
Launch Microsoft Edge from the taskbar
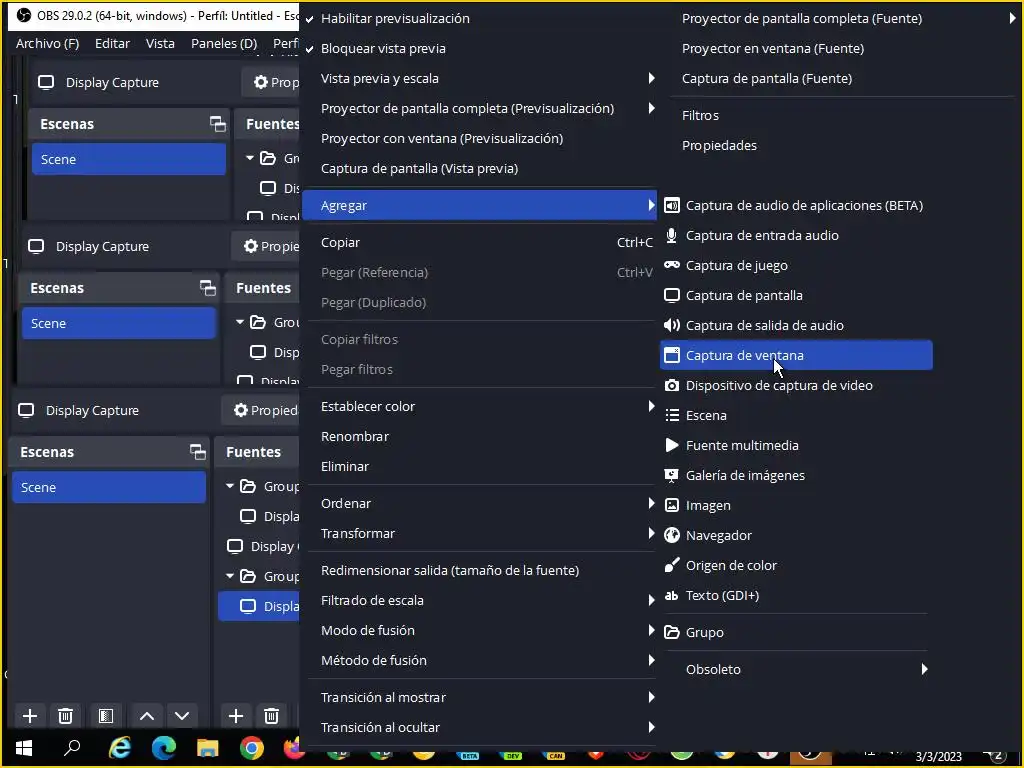point(164,748)
